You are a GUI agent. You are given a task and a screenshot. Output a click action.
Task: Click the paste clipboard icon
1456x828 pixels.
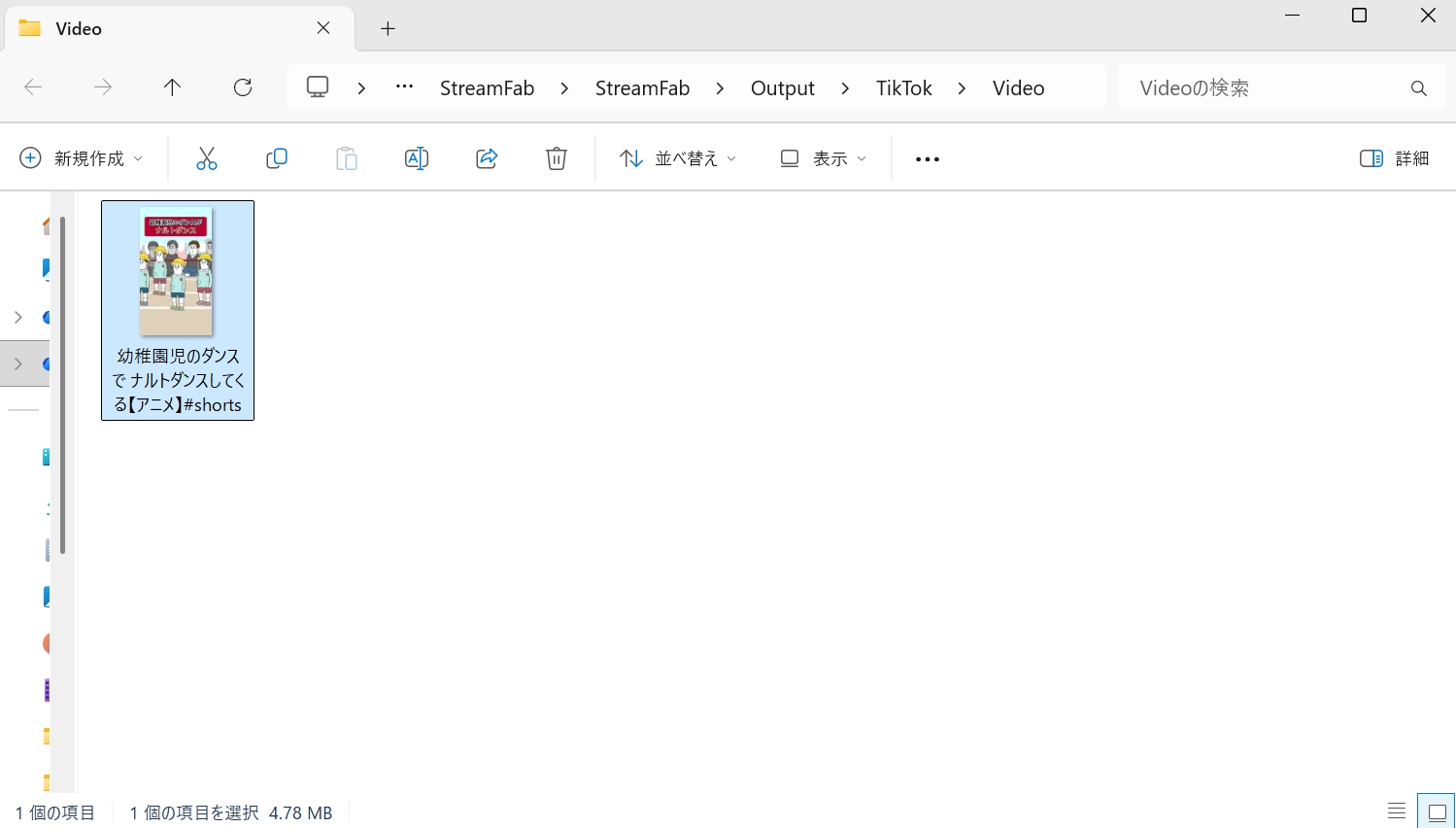[x=347, y=158]
